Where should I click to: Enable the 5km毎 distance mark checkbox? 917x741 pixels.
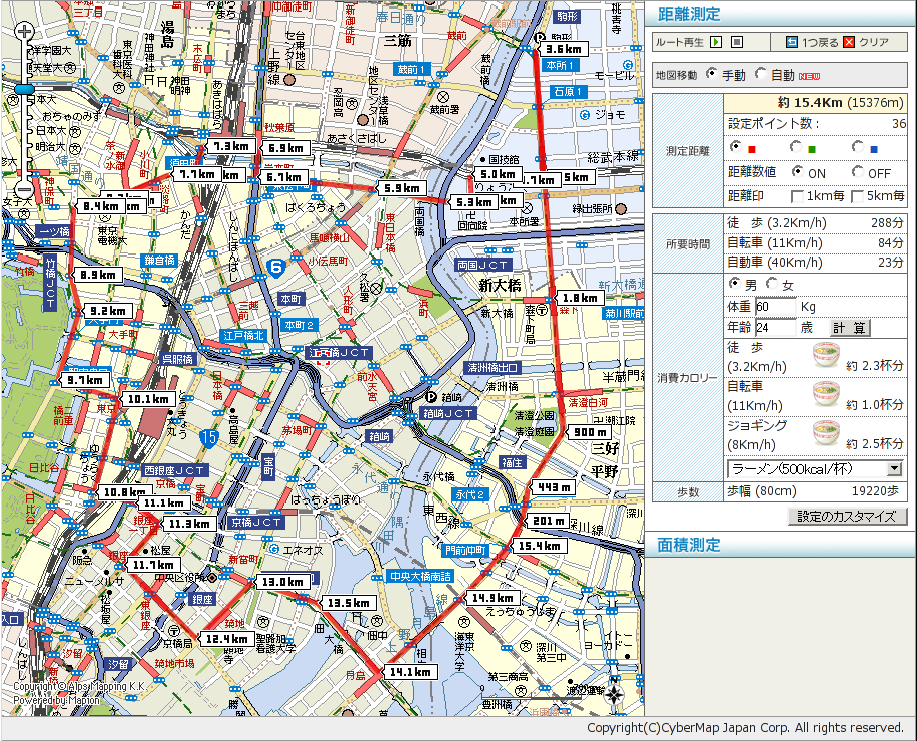click(857, 197)
